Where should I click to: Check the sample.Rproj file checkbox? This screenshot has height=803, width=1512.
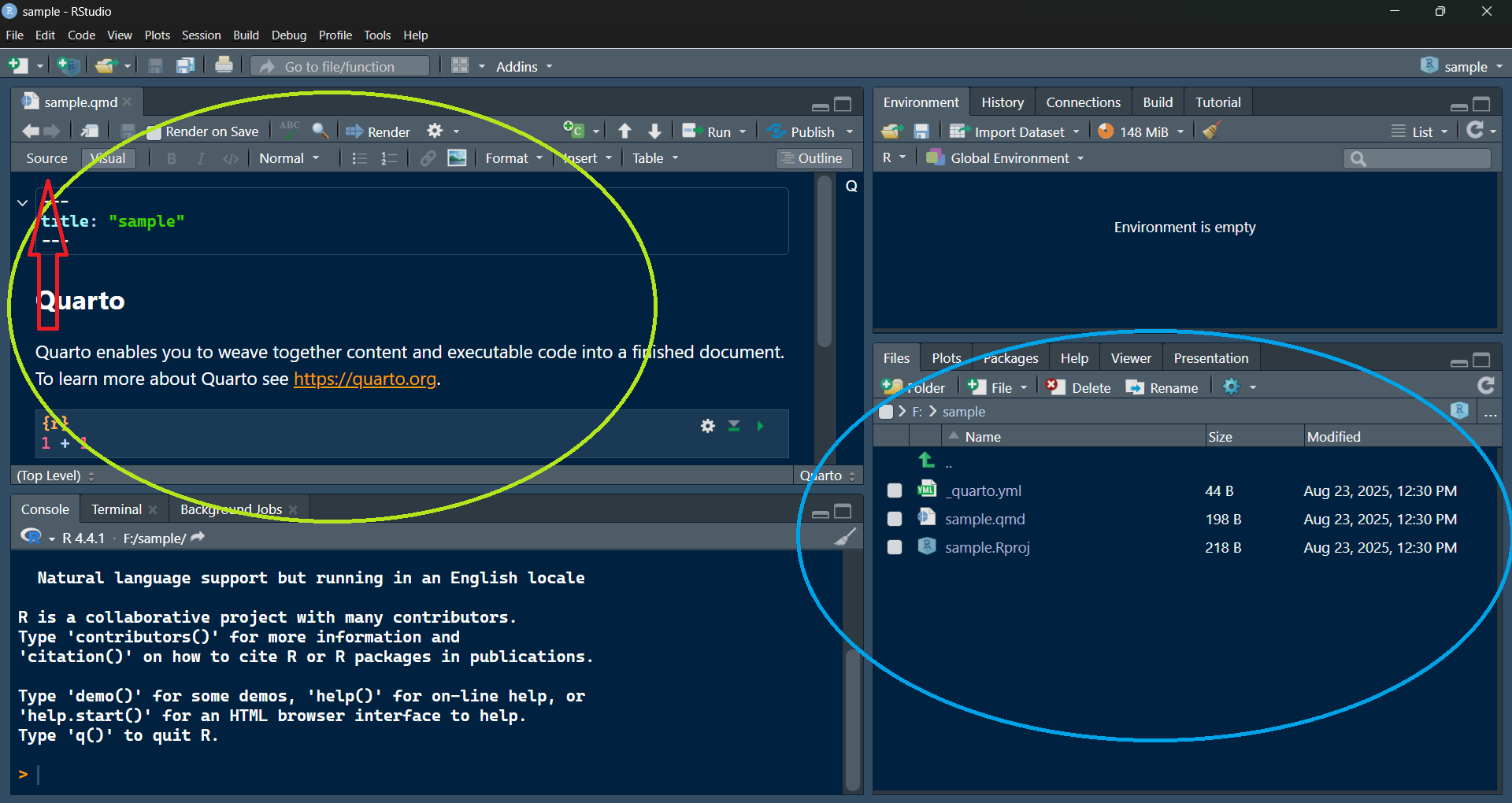click(x=895, y=547)
